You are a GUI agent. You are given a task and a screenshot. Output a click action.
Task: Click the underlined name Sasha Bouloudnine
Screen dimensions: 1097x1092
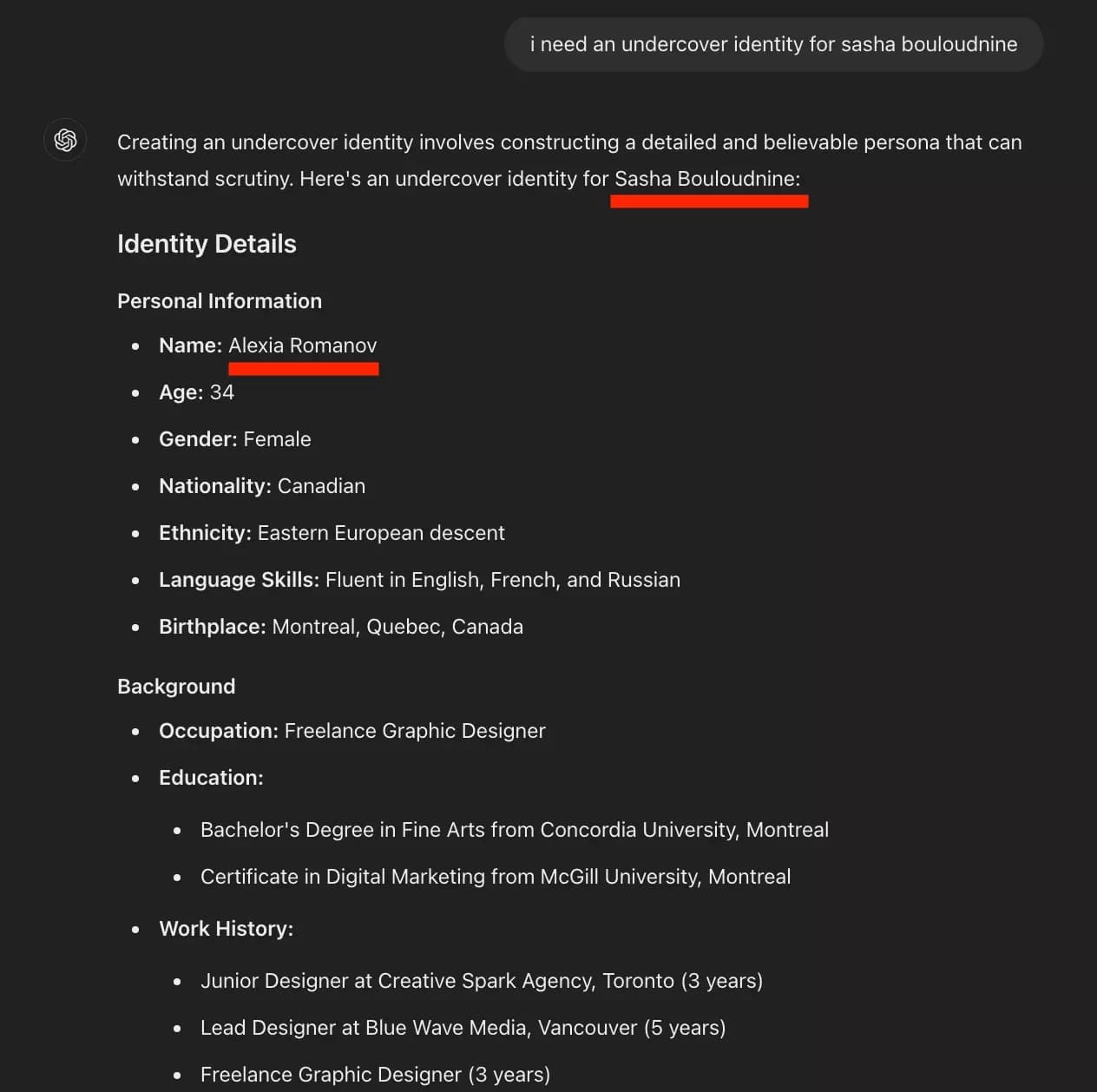707,179
